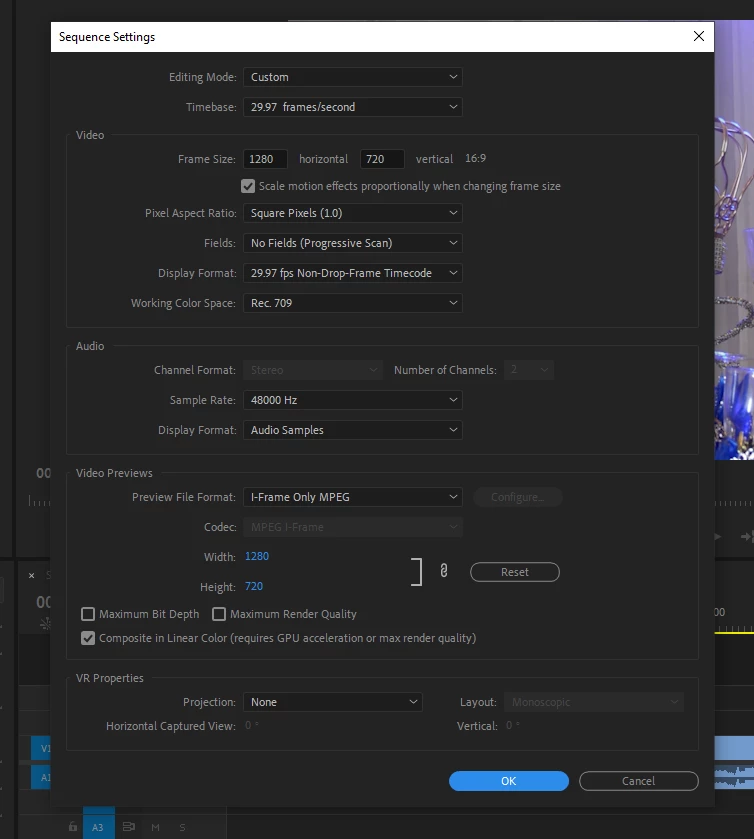The width and height of the screenshot is (754, 839).
Task: Click the horizontal frame size field 1280
Action: point(265,159)
